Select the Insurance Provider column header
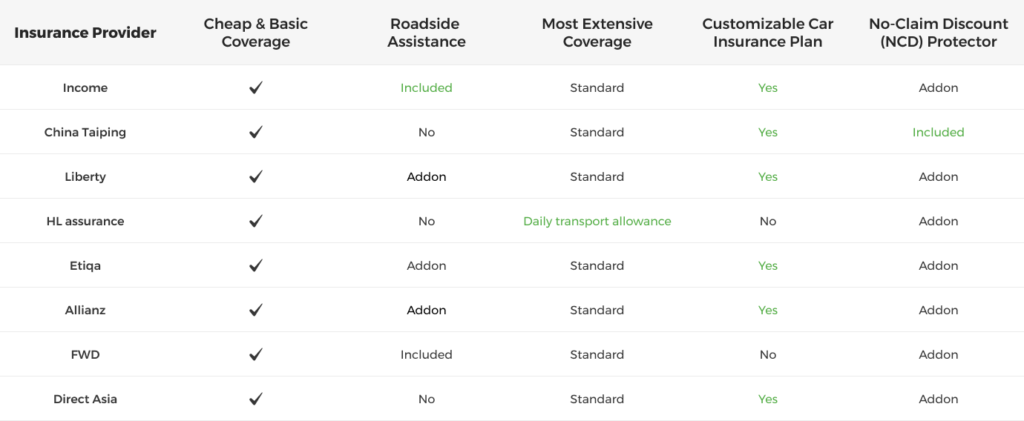Viewport: 1024px width, 421px height. (x=85, y=33)
